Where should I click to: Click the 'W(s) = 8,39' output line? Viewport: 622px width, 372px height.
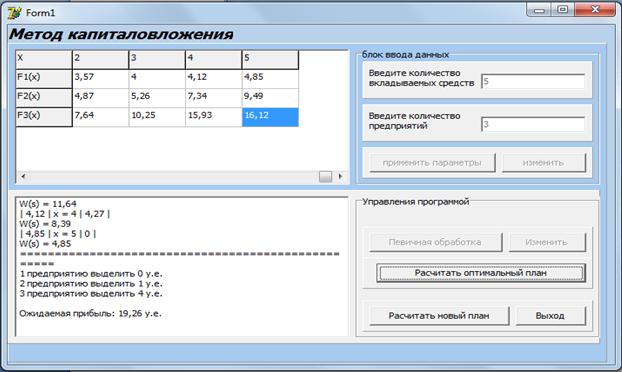tap(45, 224)
